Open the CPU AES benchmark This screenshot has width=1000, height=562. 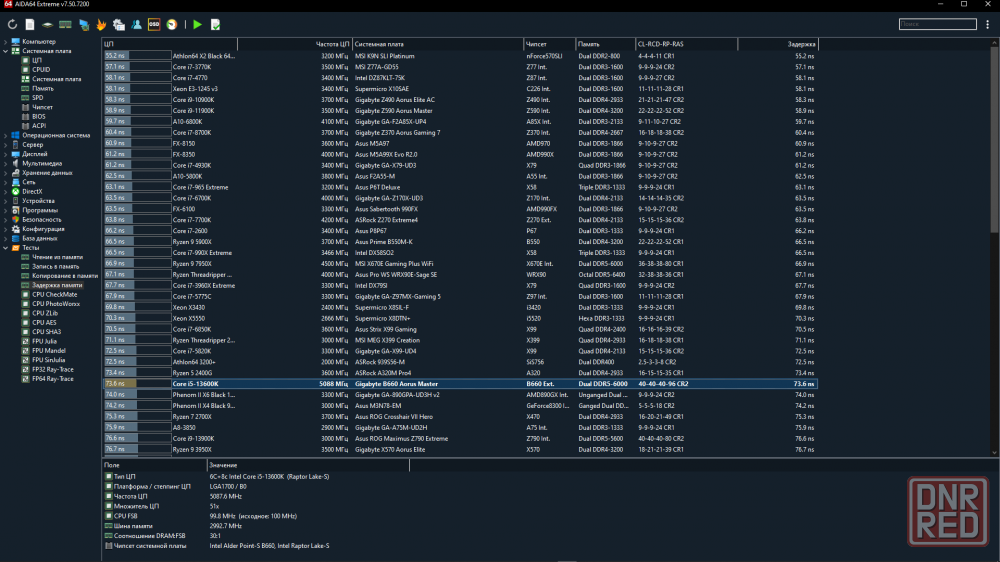[x=45, y=323]
